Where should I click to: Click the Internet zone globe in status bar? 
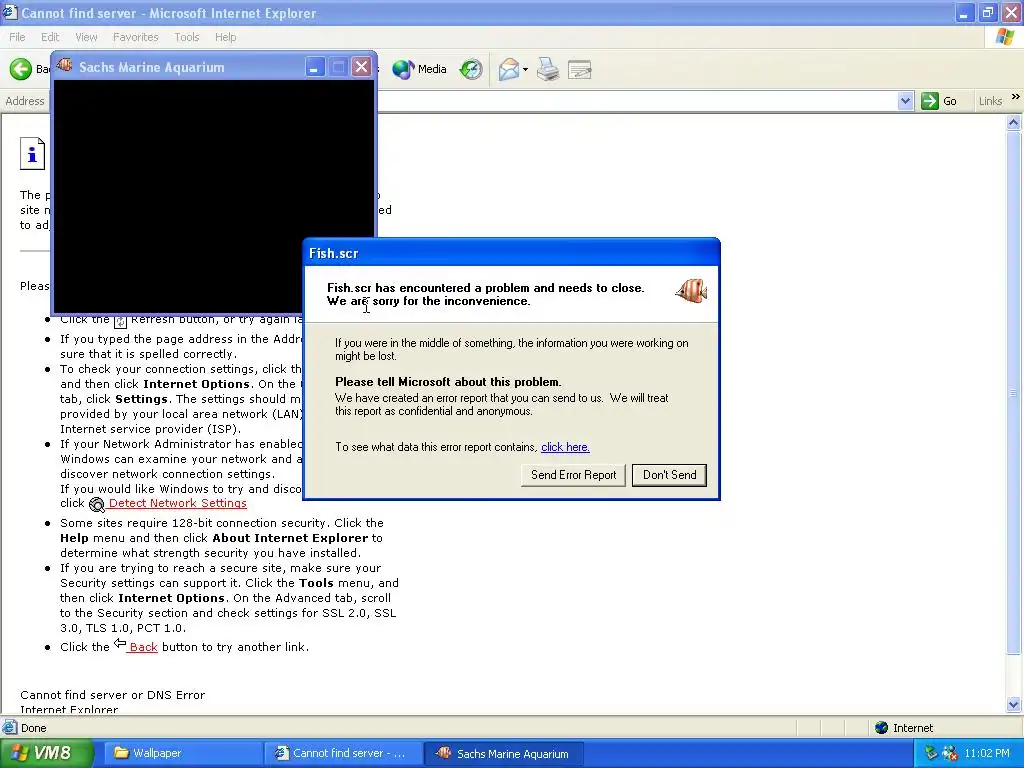(x=882, y=728)
